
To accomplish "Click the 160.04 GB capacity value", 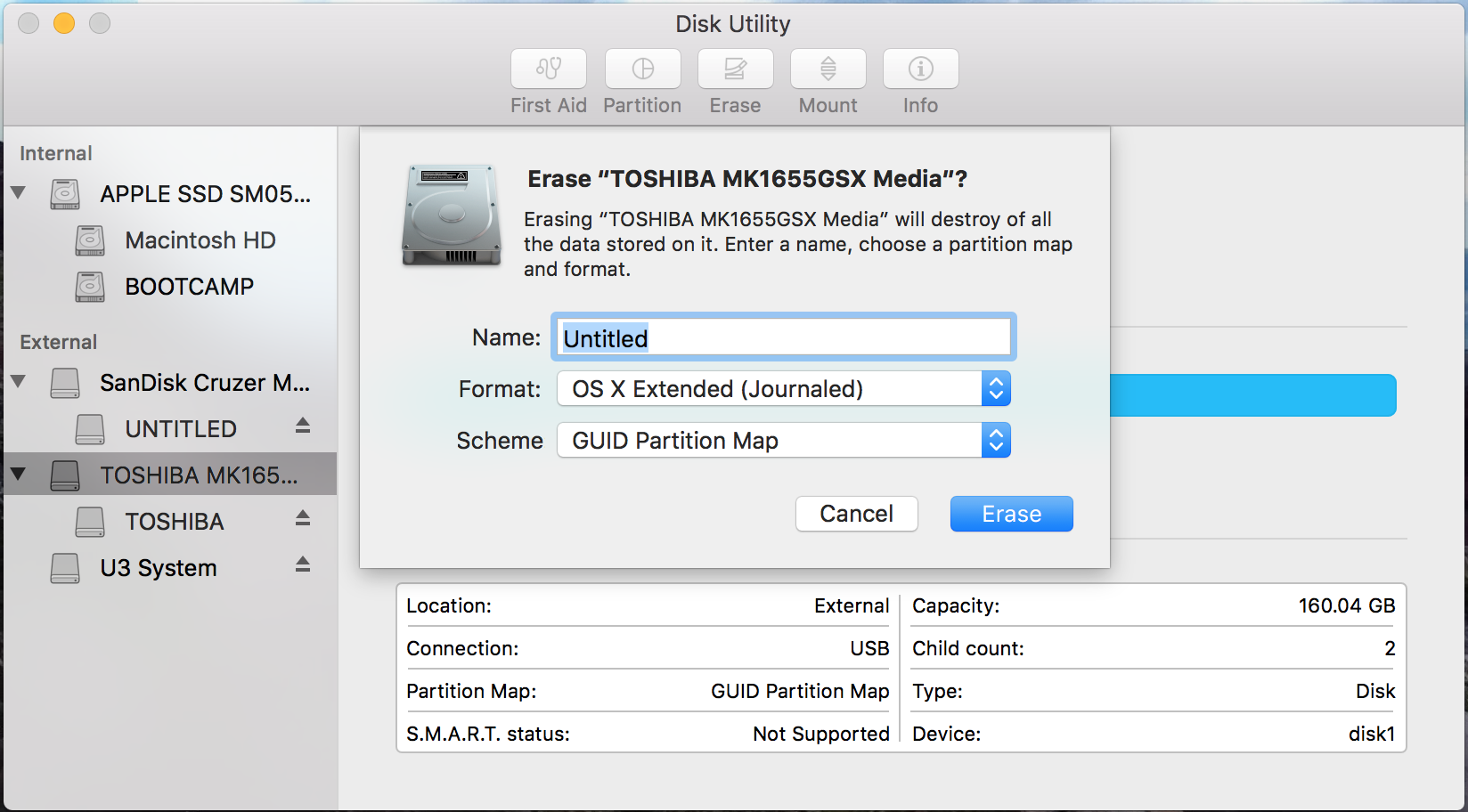I will [1347, 605].
